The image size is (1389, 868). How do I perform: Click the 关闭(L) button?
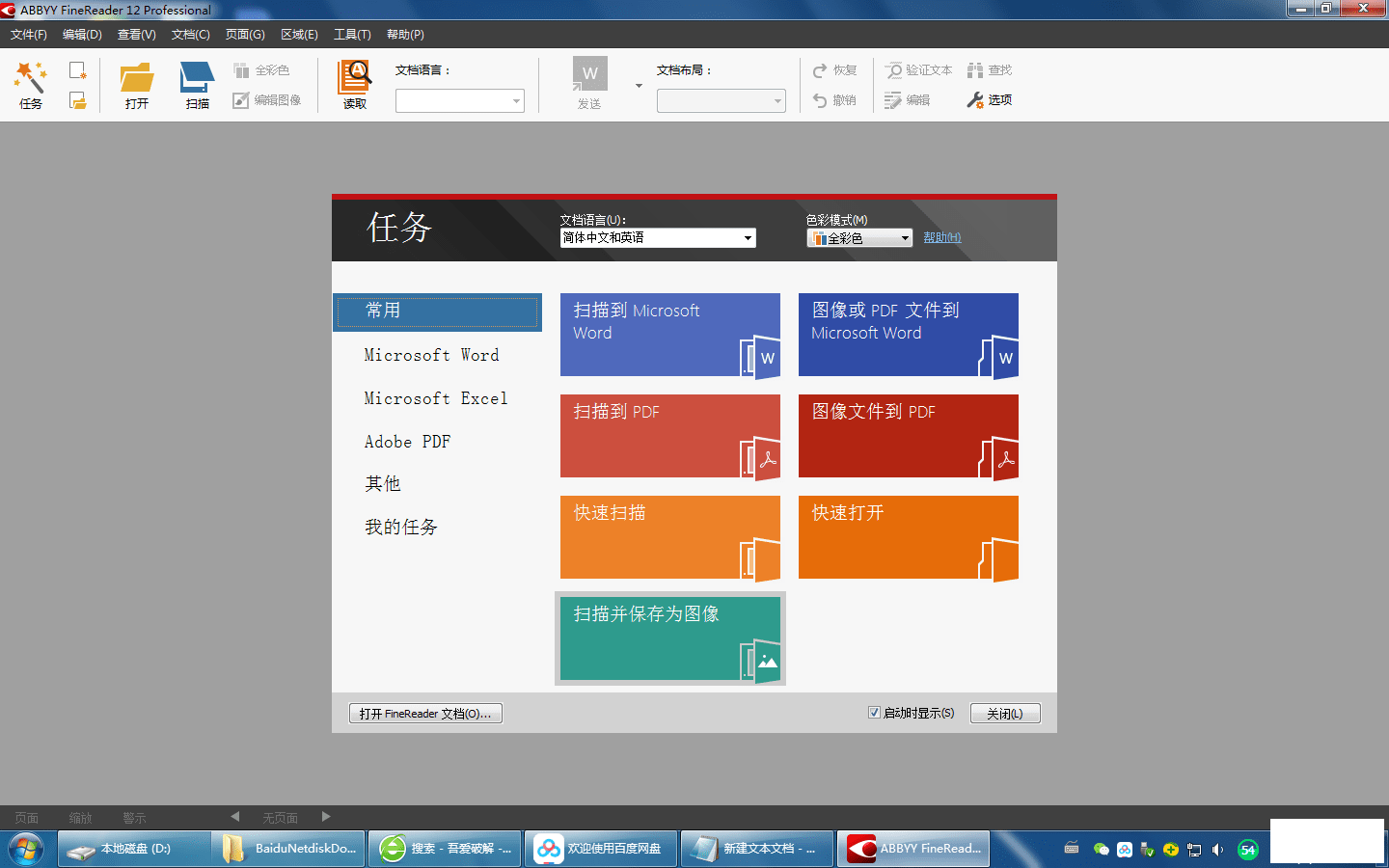(1005, 714)
